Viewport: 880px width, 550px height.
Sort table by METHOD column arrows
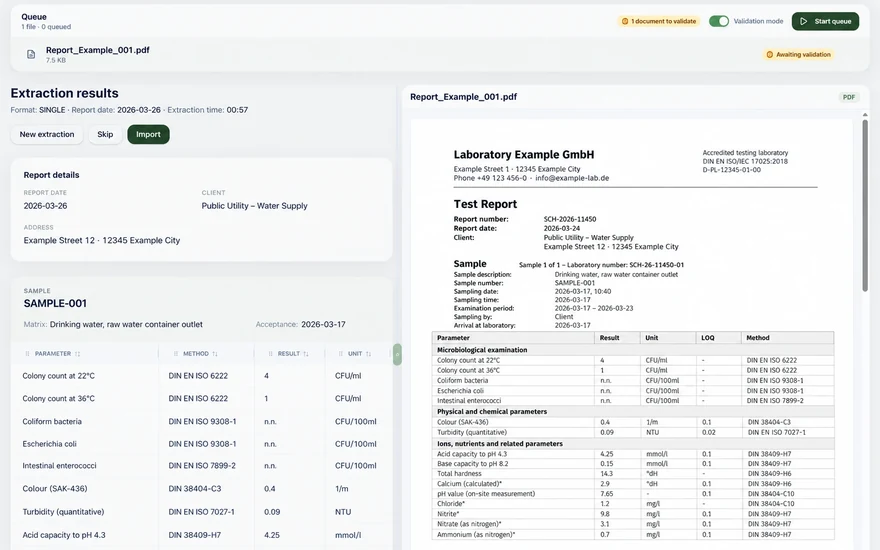[215, 354]
